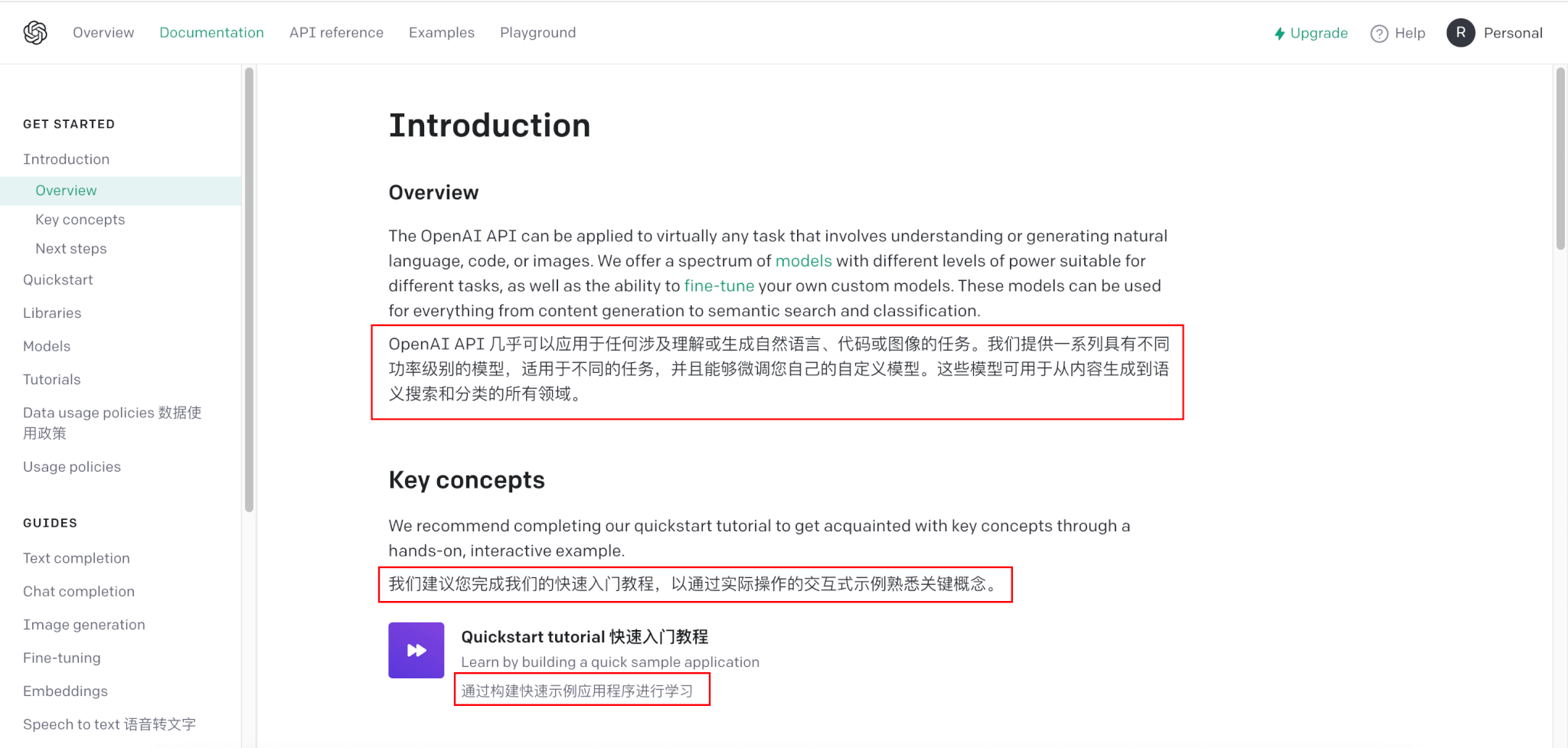Viewport: 1568px width, 748px height.
Task: Open the Playground tab
Action: [x=538, y=33]
